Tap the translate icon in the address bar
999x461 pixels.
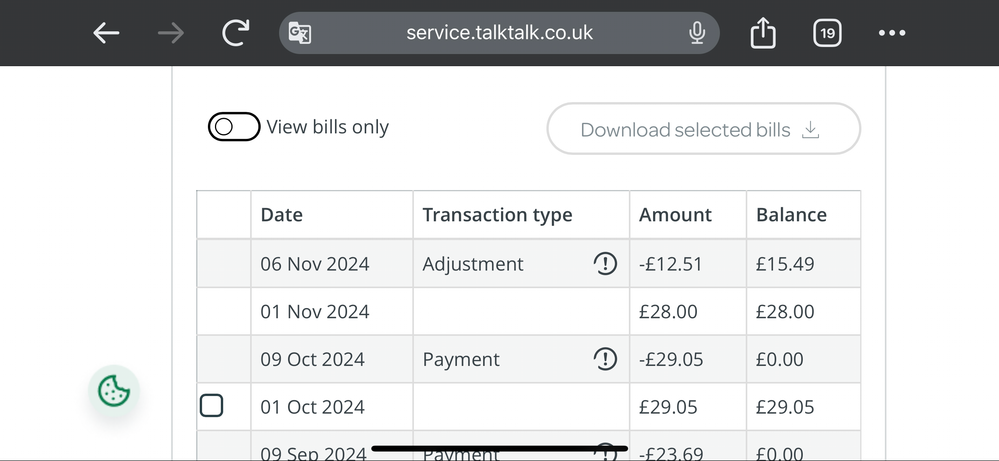tap(300, 33)
